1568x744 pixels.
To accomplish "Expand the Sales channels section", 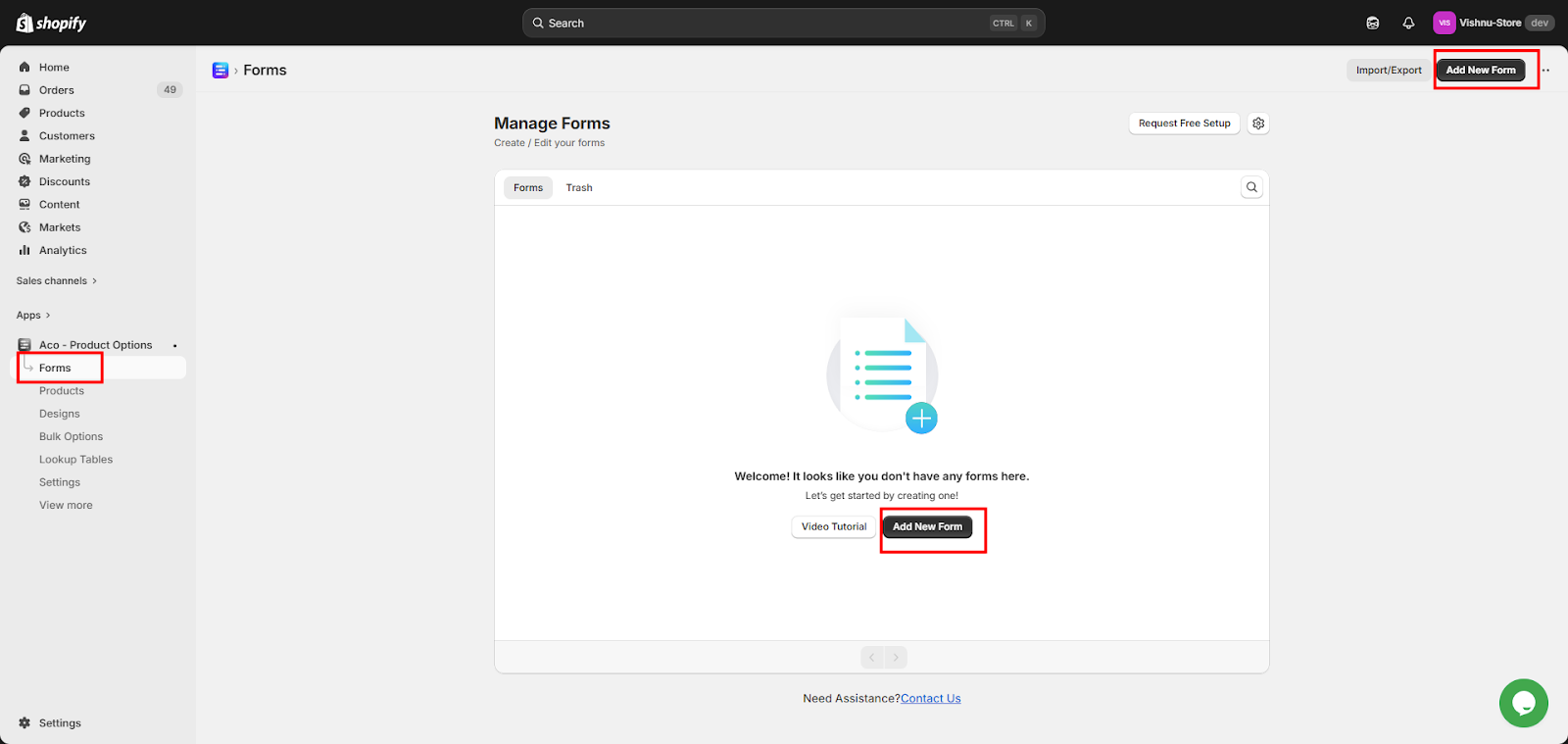I will tap(56, 281).
